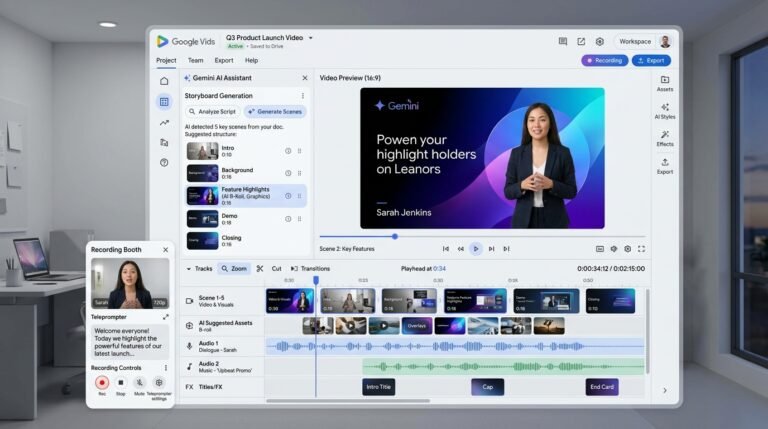Open the analytics trend icon in sidebar

[x=164, y=123]
